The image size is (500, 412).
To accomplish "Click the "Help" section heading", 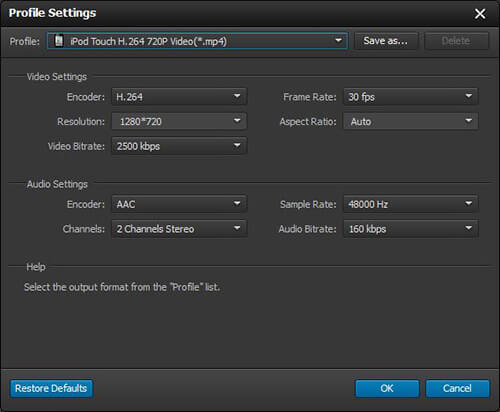I will point(36,267).
